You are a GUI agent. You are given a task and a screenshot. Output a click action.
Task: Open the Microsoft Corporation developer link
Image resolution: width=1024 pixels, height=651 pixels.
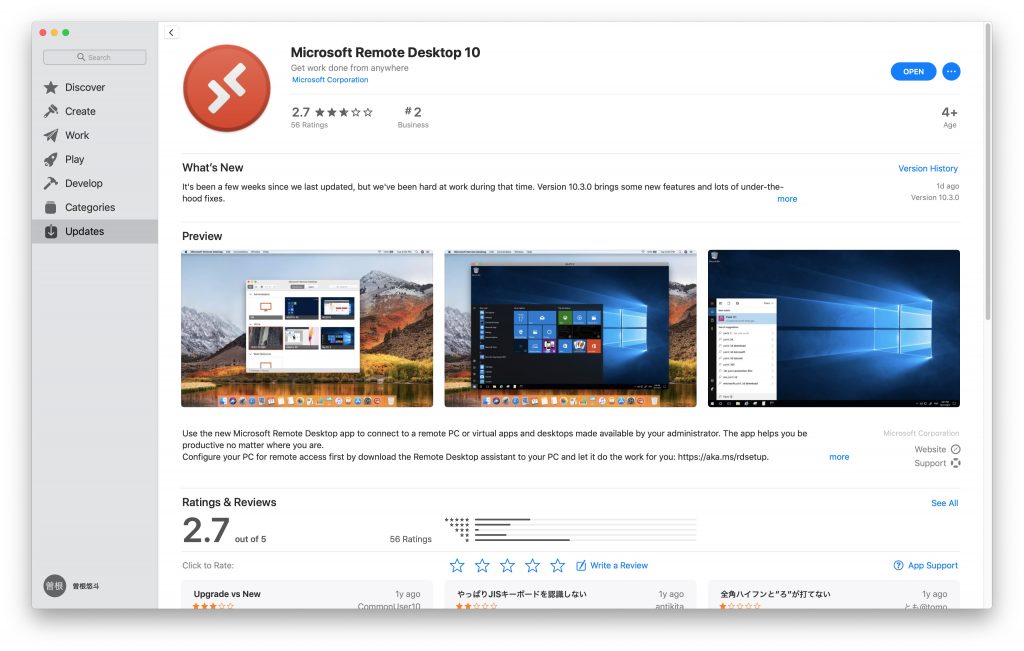(330, 80)
